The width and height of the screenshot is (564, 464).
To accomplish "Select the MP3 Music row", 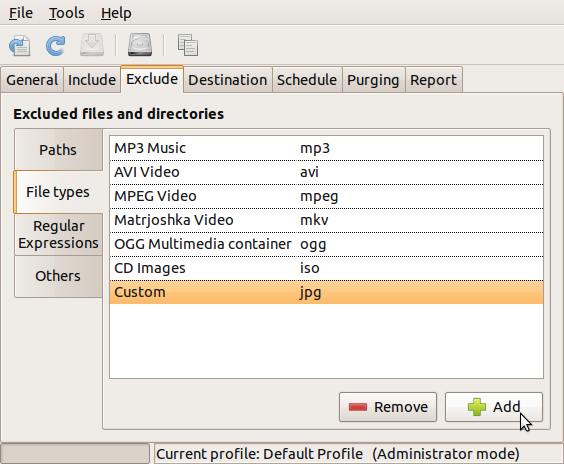I will pyautogui.click(x=326, y=148).
